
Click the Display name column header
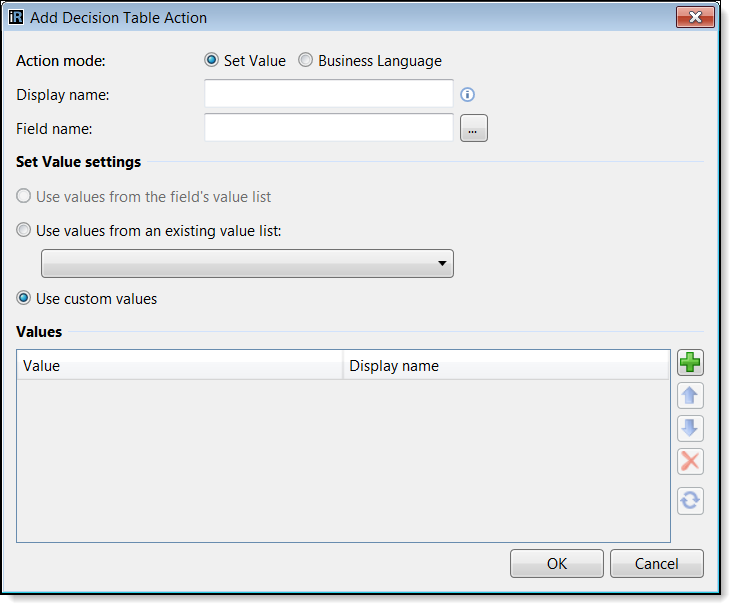click(506, 366)
